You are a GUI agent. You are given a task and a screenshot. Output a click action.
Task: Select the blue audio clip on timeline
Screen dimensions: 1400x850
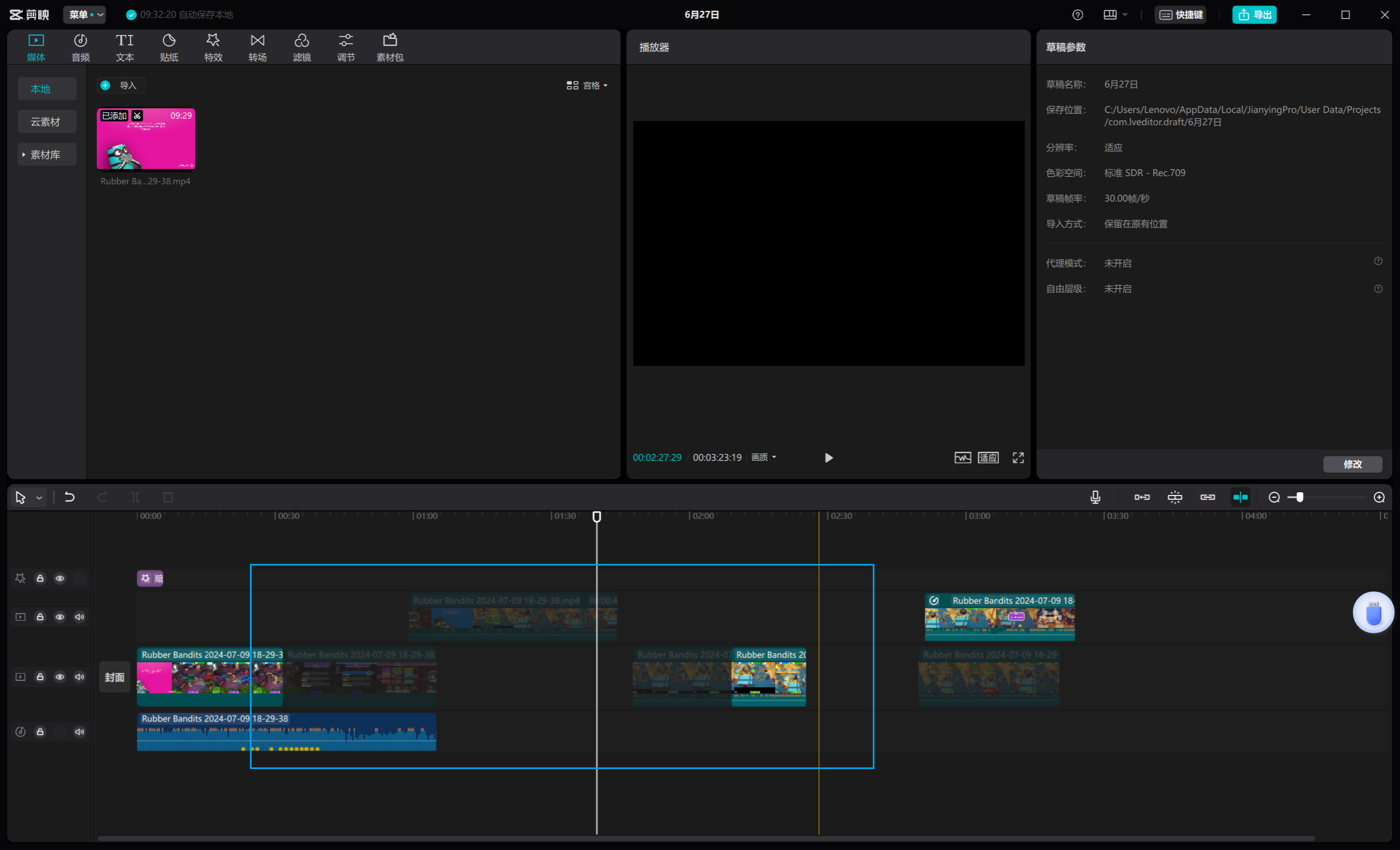287,732
